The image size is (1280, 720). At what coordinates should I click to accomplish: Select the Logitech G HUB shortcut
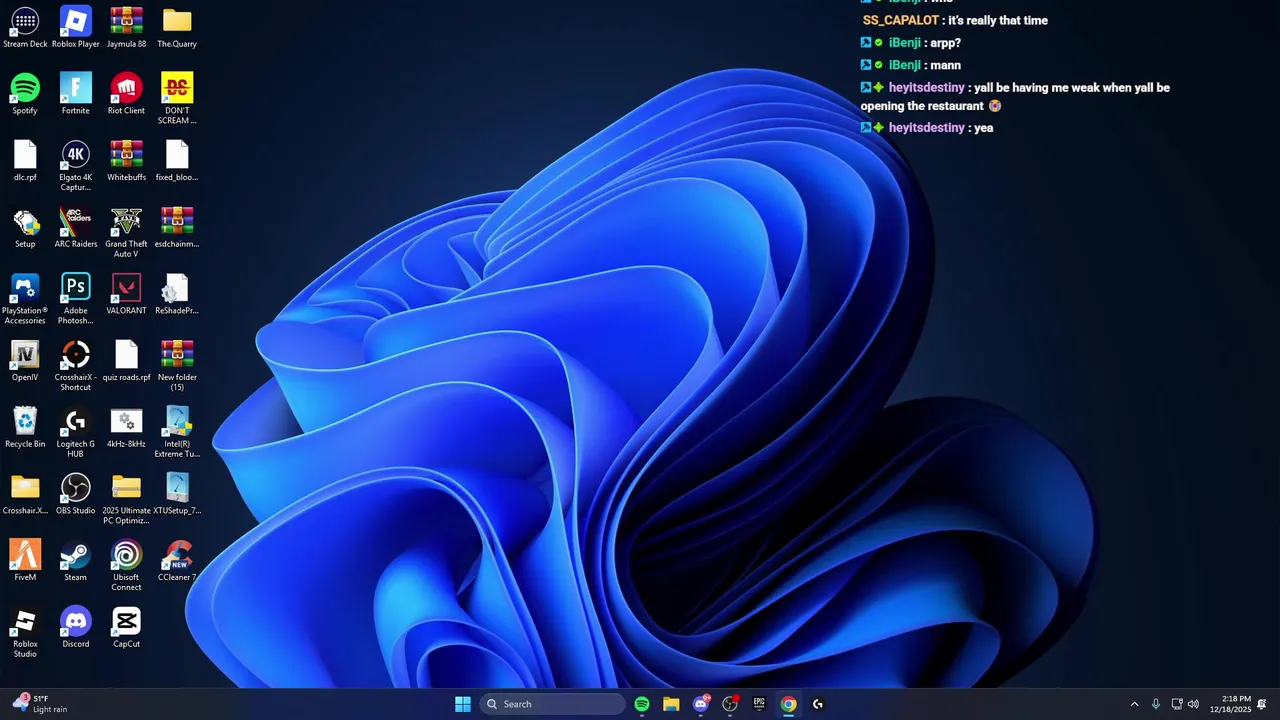point(76,432)
